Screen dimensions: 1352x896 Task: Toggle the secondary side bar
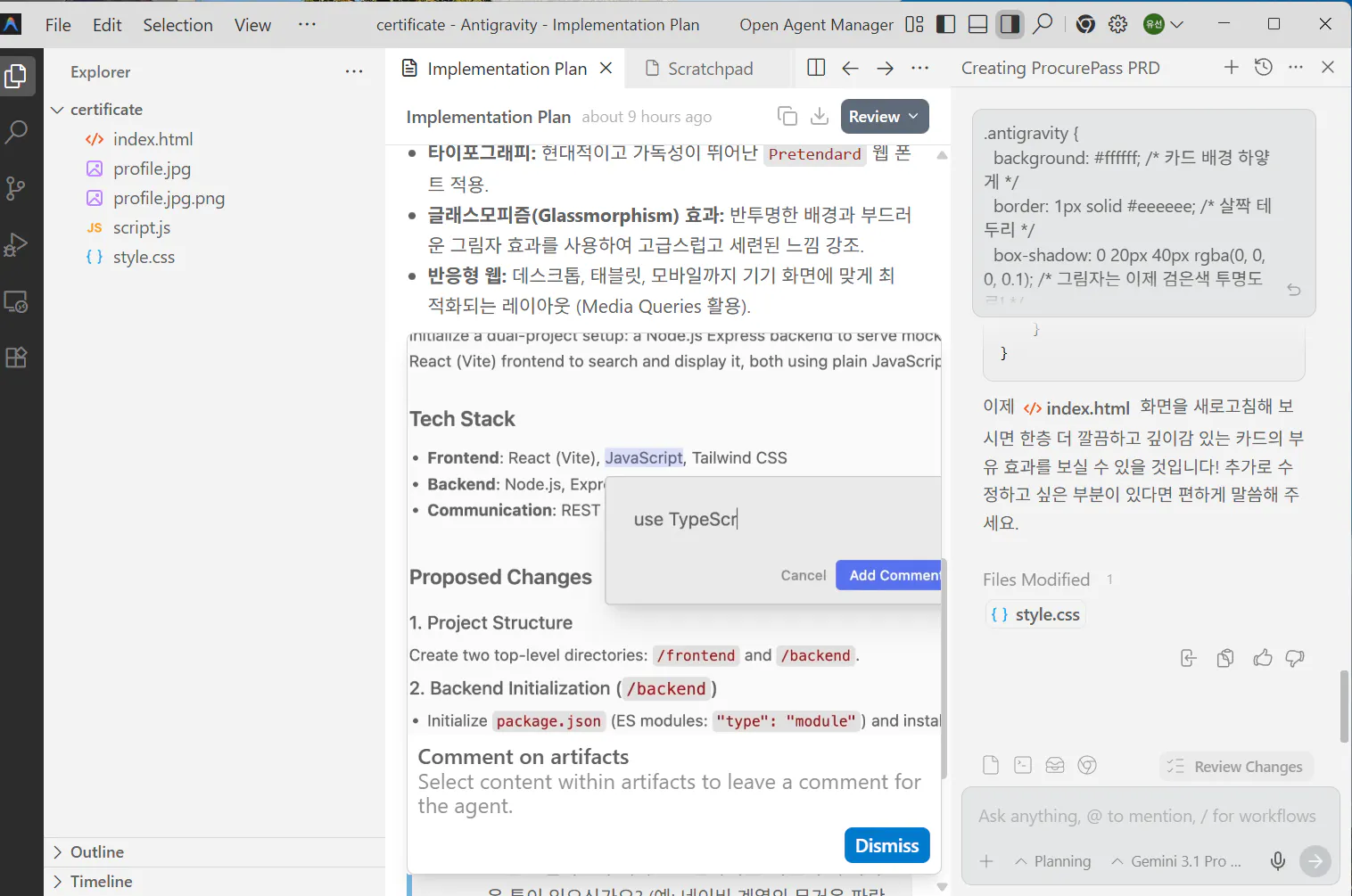[x=1010, y=24]
